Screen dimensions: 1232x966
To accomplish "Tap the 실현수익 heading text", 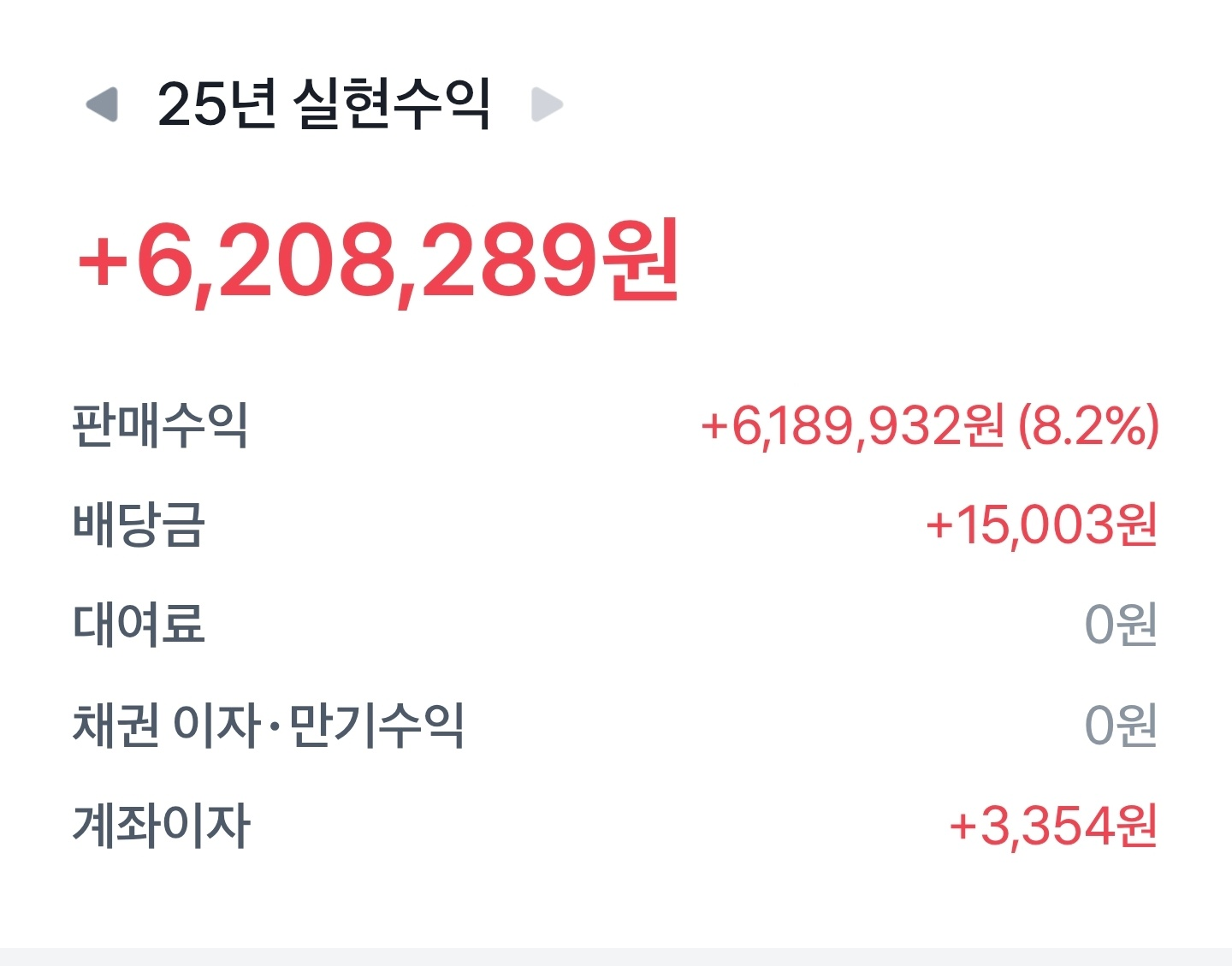I will click(392, 105).
